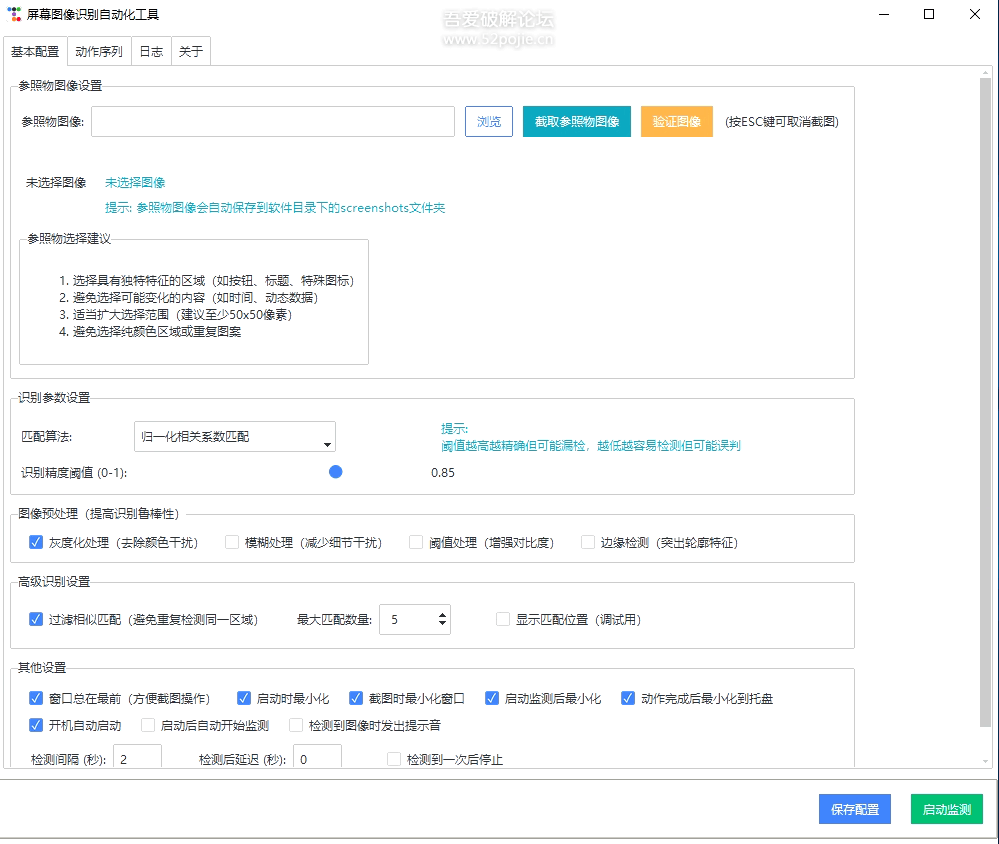This screenshot has width=999, height=844.
Task: Uncheck the 过滤相似匹配 option
Action: pyautogui.click(x=36, y=619)
